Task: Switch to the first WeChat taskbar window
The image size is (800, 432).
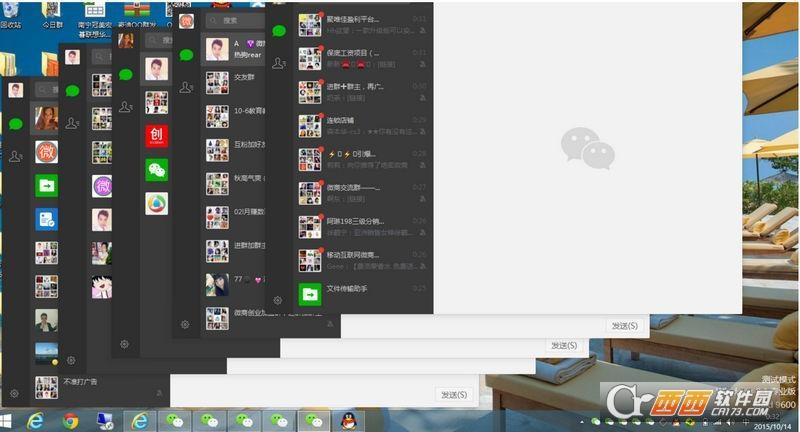Action: click(x=174, y=421)
